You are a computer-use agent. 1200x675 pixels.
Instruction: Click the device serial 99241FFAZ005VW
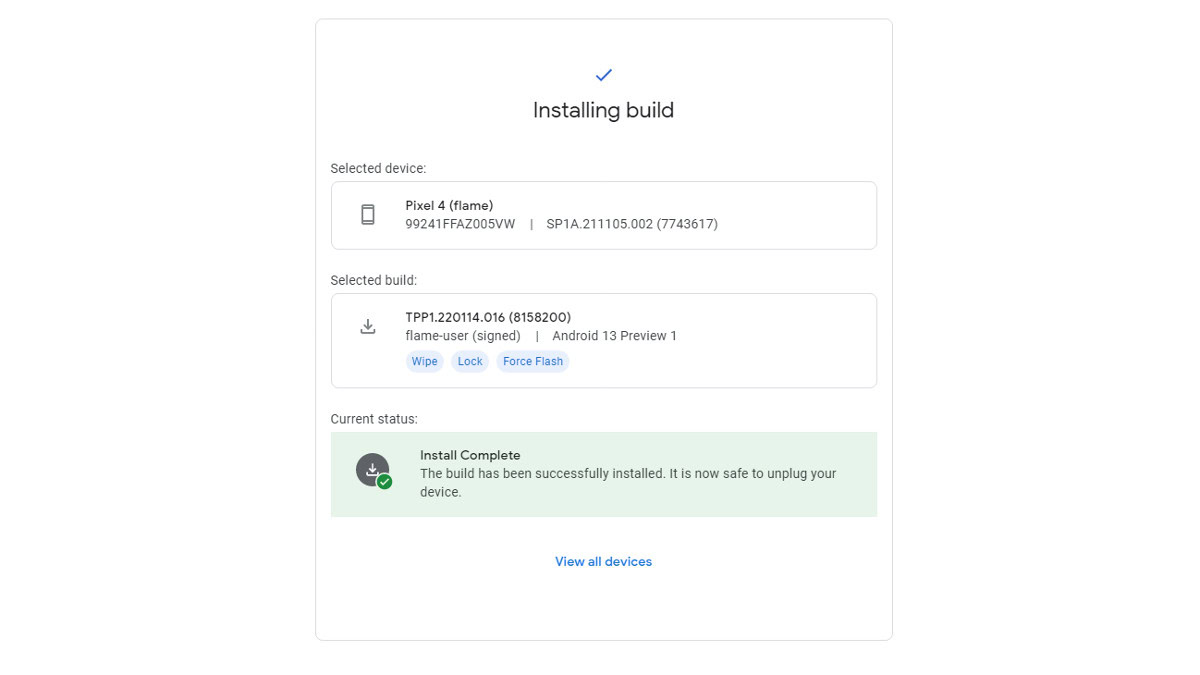click(x=460, y=224)
